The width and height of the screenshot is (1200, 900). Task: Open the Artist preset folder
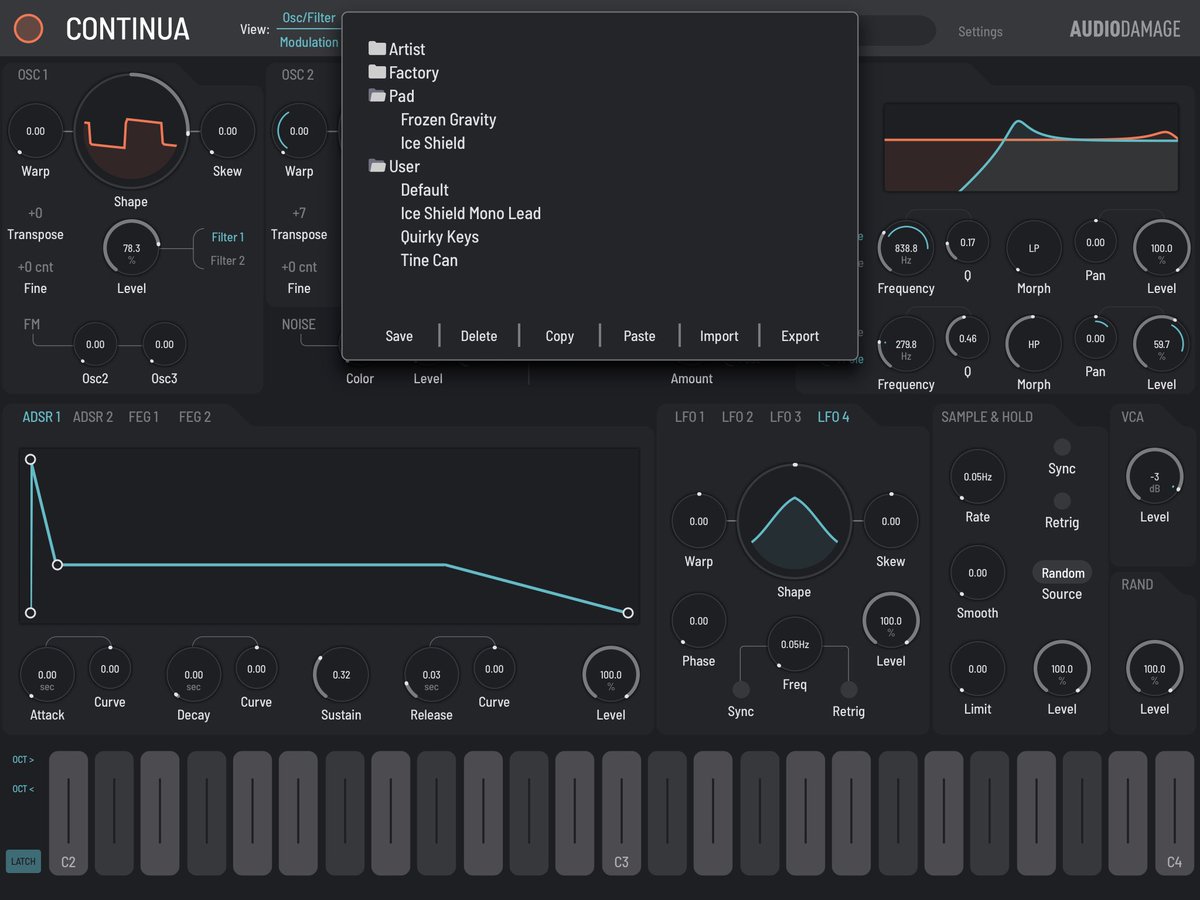[397, 49]
